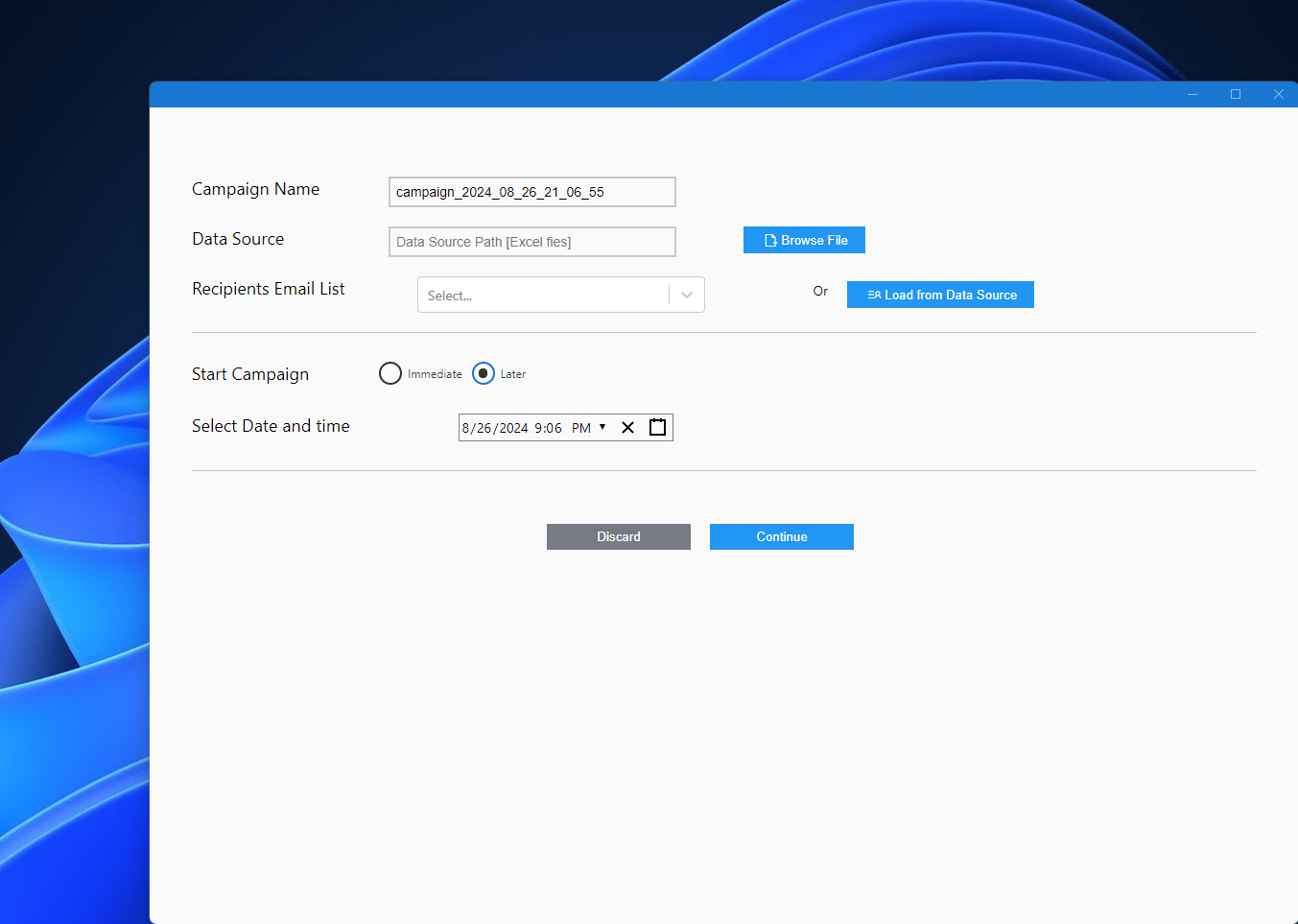
Task: Click the Data Source Path field
Action: 532,242
